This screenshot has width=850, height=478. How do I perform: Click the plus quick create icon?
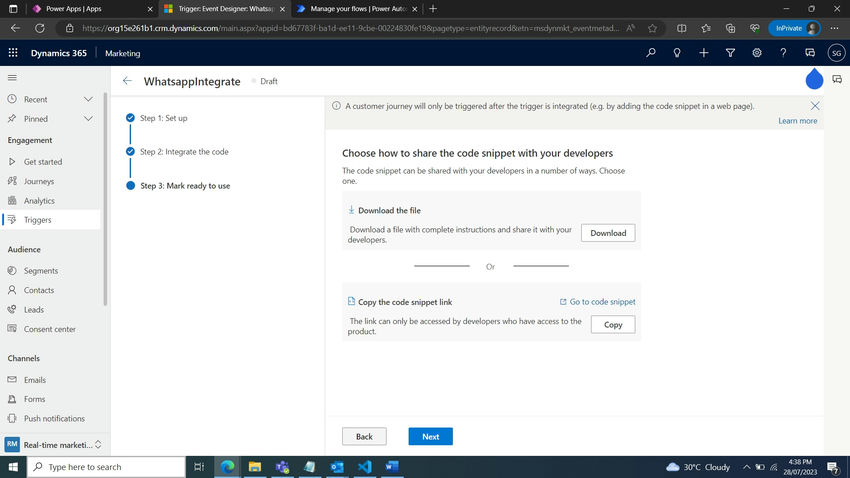pyautogui.click(x=704, y=53)
